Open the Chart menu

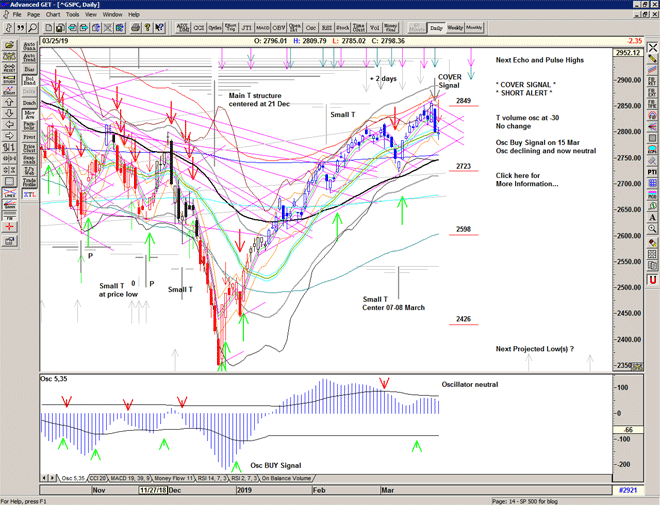coord(53,15)
